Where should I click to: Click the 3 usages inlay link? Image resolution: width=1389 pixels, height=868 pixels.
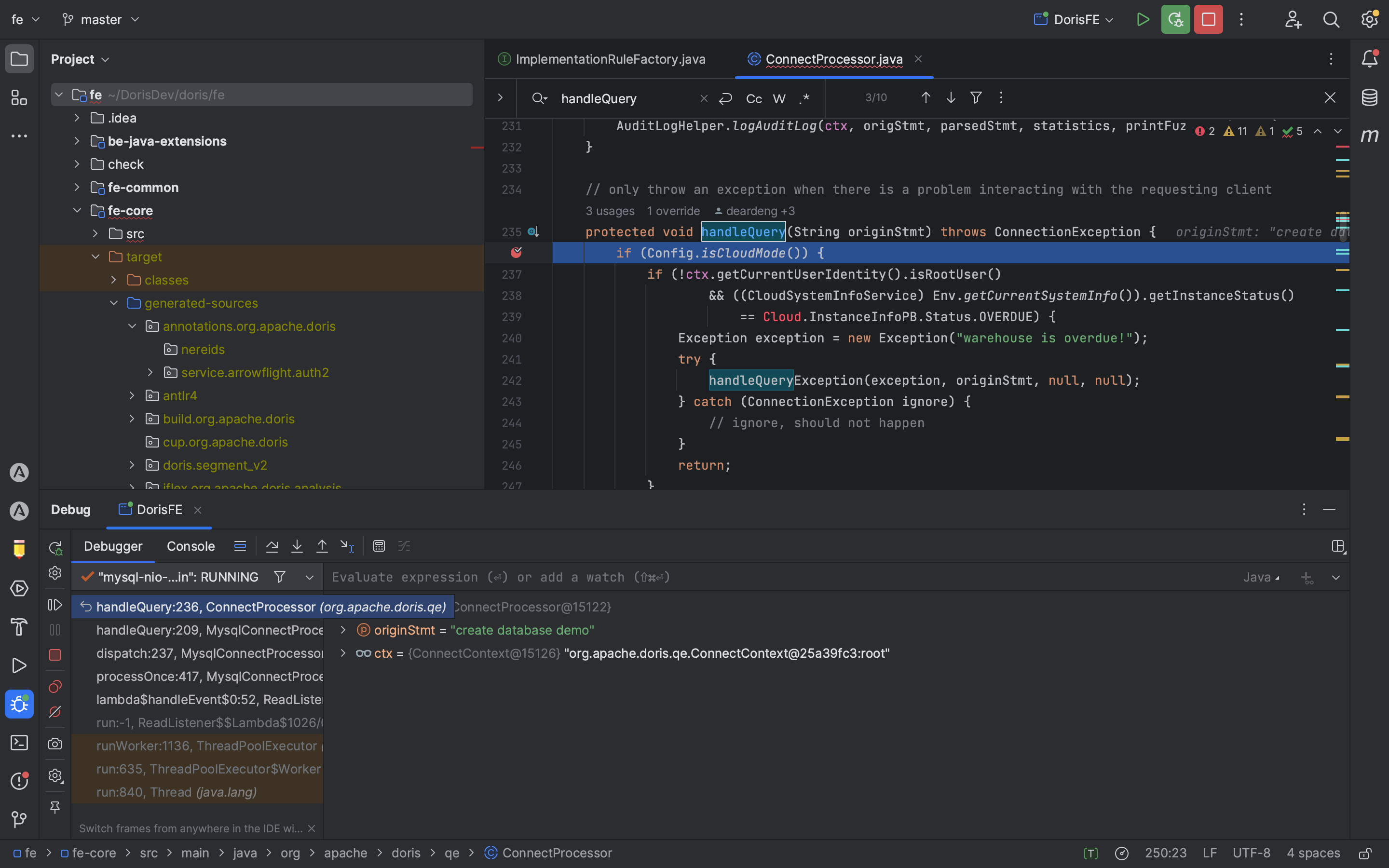[x=610, y=211]
